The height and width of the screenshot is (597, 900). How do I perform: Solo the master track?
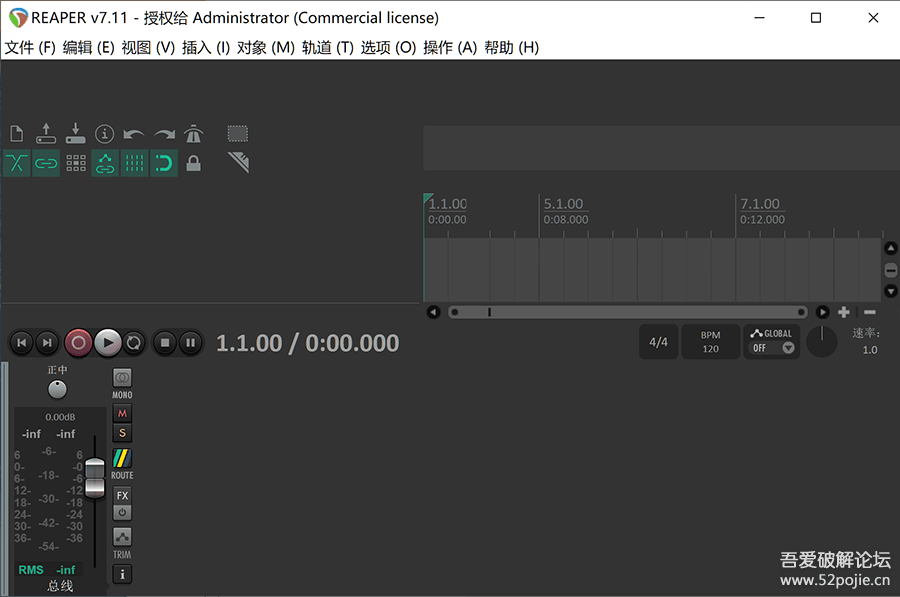point(122,433)
